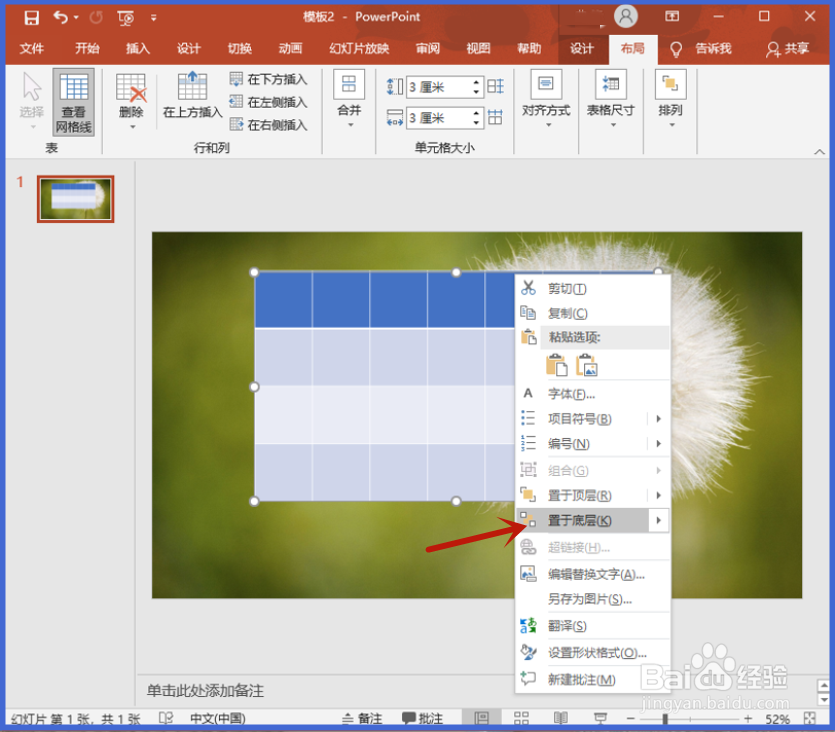Toggle 查看网格线 gridlines button
The width and height of the screenshot is (835, 732).
(x=73, y=102)
